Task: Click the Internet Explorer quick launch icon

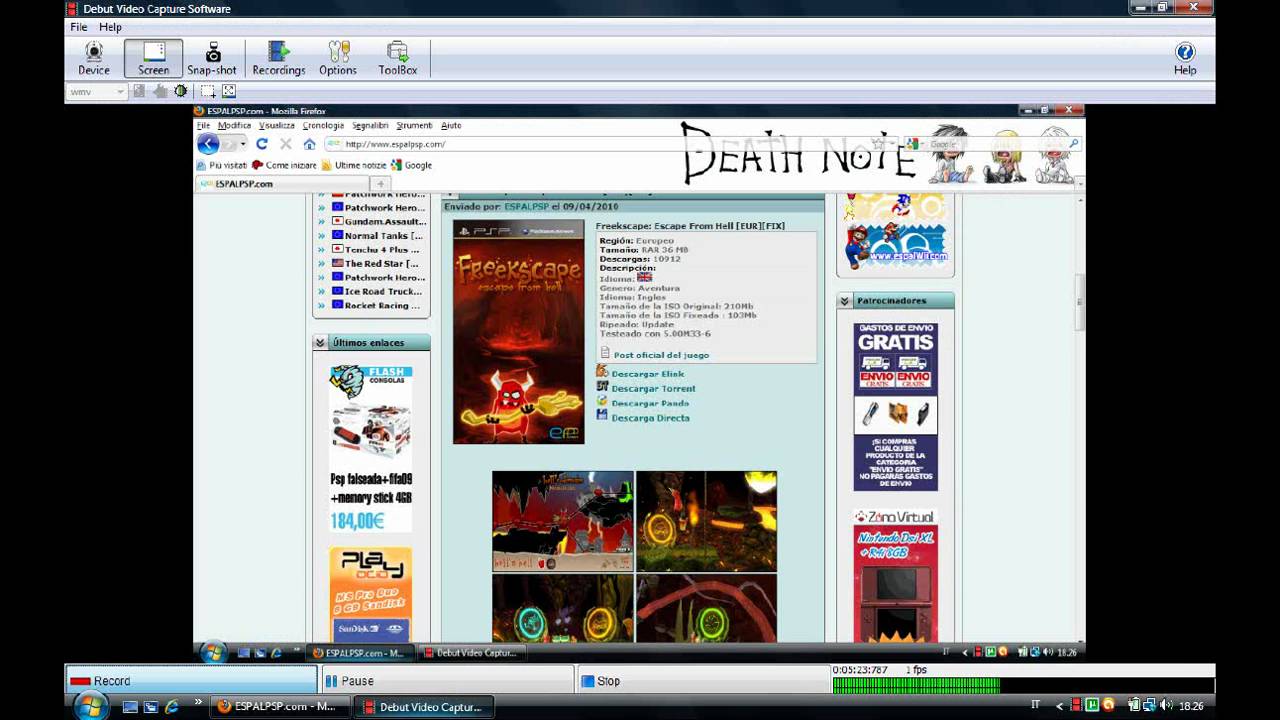Action: point(171,707)
